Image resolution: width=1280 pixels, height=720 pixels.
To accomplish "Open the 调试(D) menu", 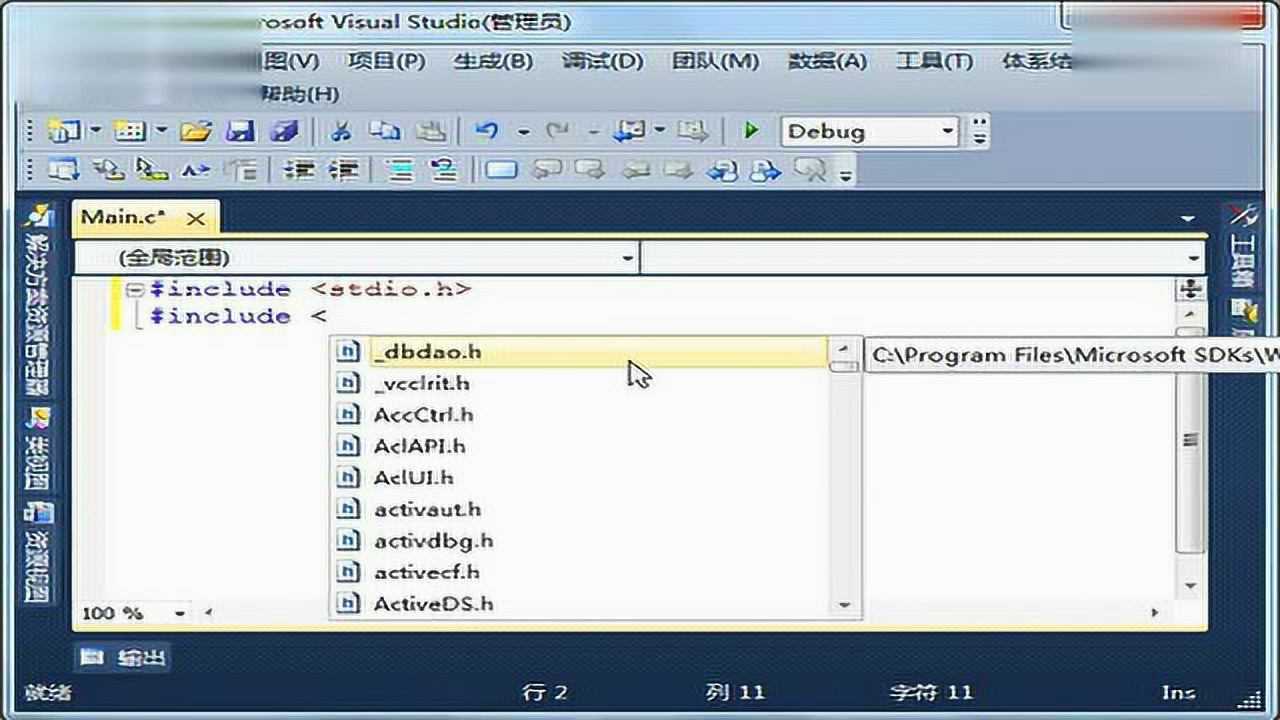I will (601, 61).
